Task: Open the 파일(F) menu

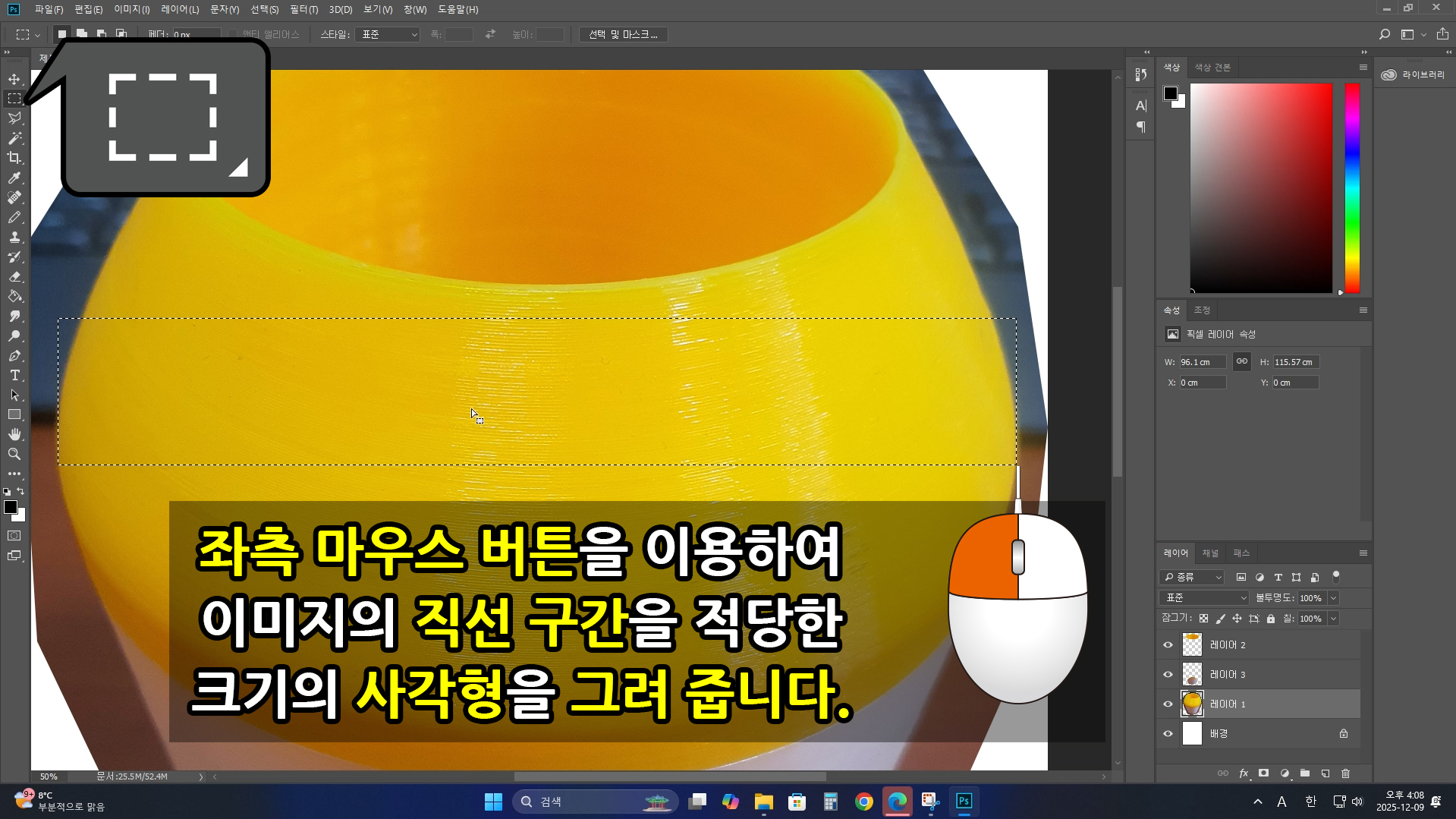Action: point(49,9)
